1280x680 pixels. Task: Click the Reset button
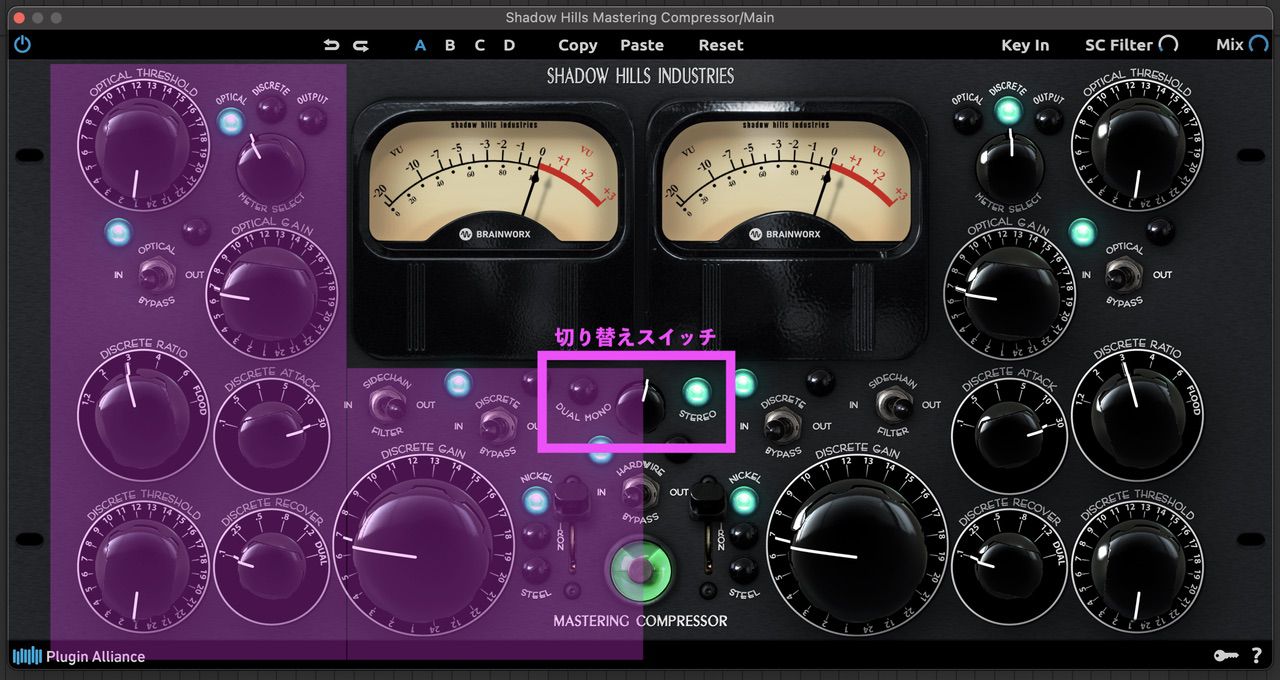coord(720,45)
